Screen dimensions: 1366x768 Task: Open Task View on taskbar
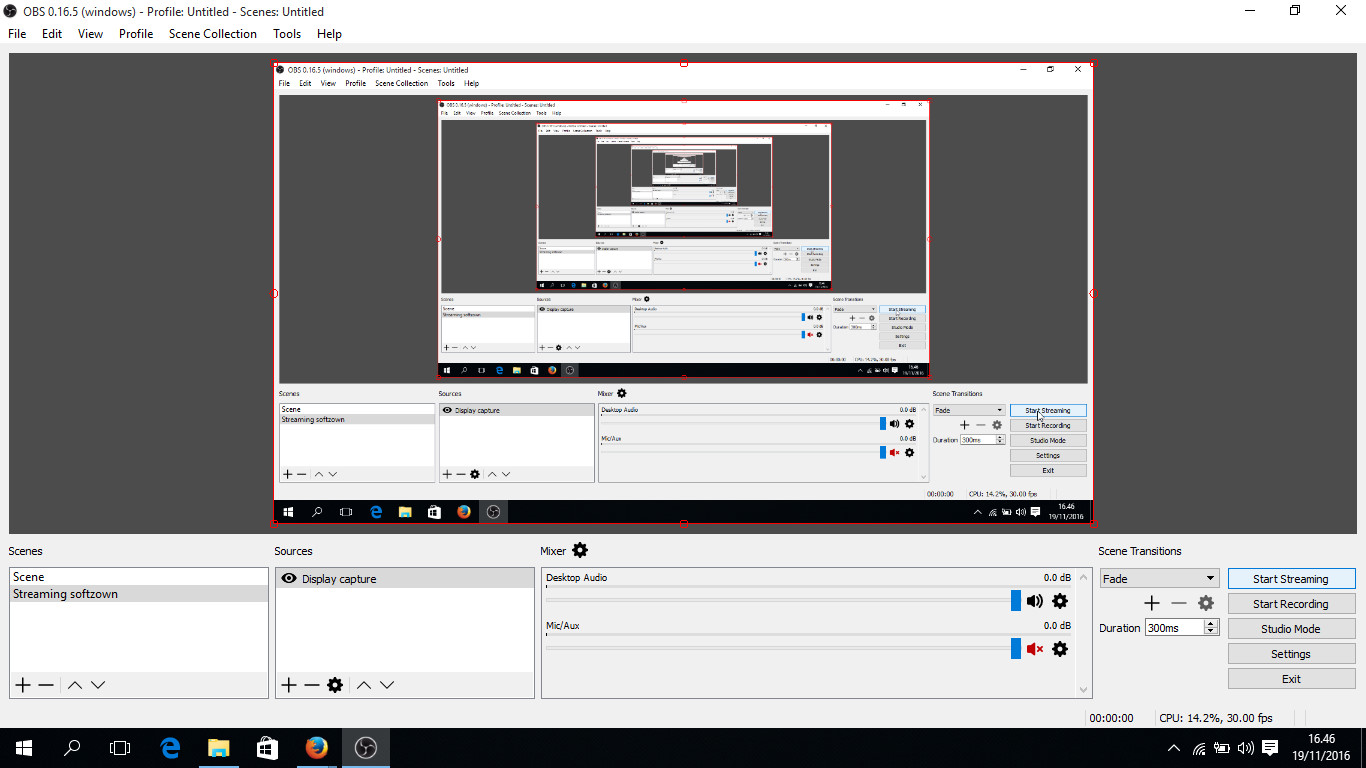(120, 748)
